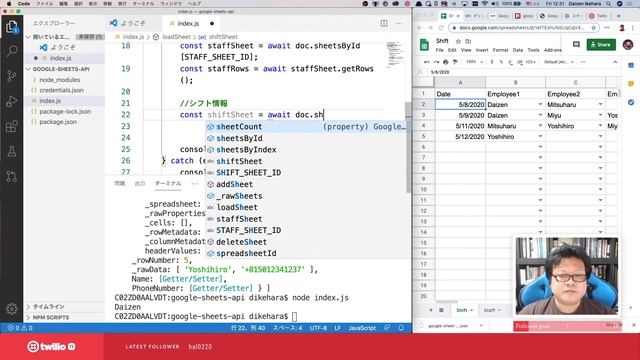
Task: Open the Source Control view
Action: 12,76
